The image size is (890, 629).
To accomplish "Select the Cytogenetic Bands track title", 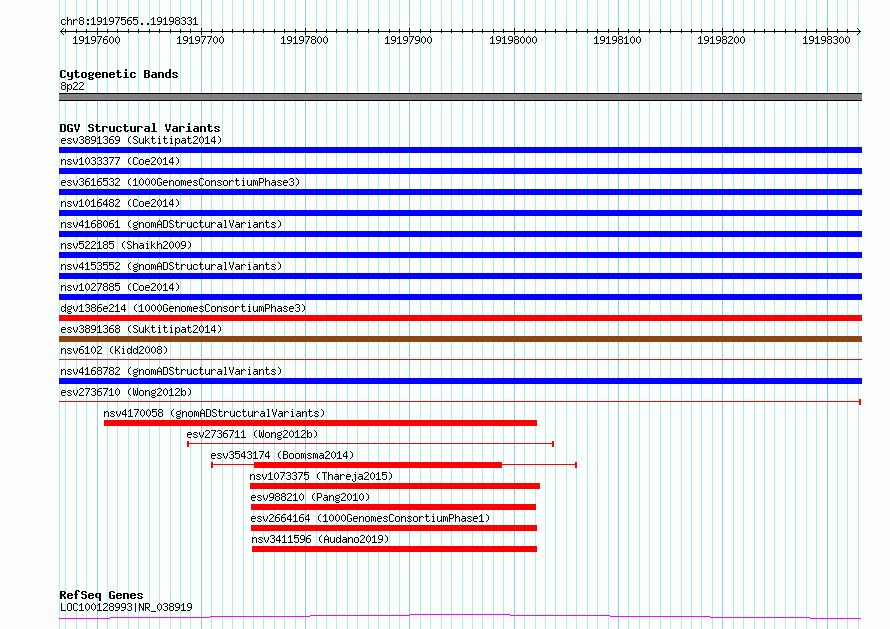I will click(x=119, y=74).
